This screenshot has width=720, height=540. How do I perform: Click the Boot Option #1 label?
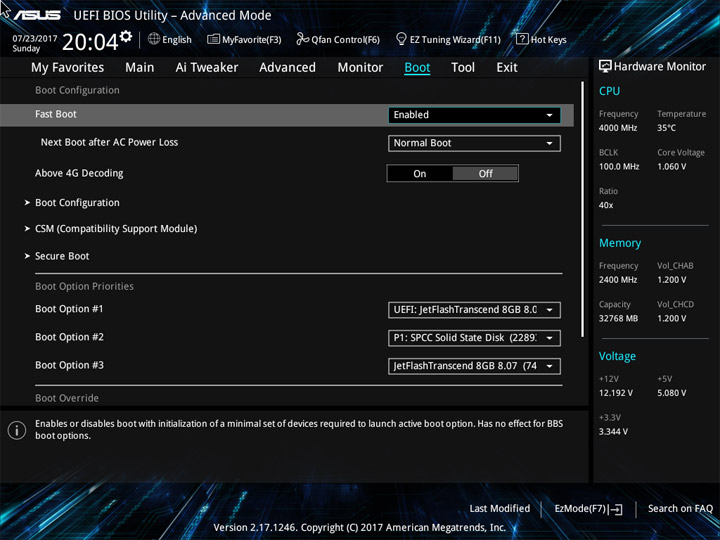point(69,309)
